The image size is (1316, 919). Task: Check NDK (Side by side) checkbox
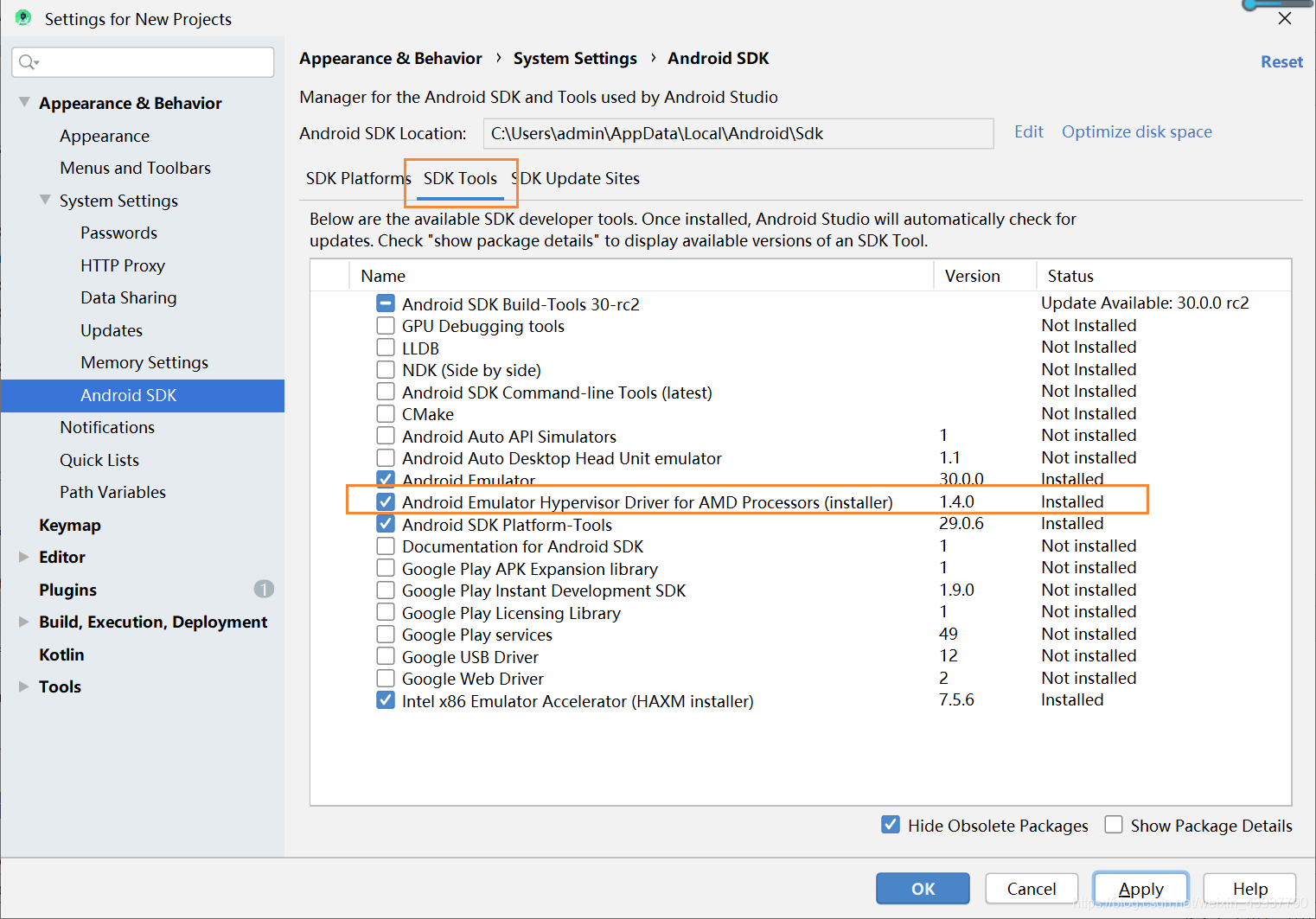[386, 370]
